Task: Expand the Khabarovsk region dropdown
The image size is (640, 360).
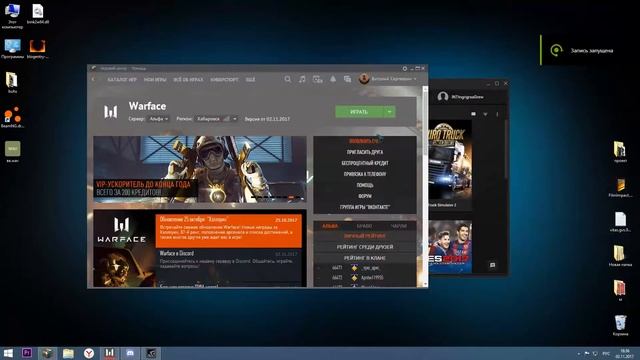Action: pyautogui.click(x=217, y=119)
